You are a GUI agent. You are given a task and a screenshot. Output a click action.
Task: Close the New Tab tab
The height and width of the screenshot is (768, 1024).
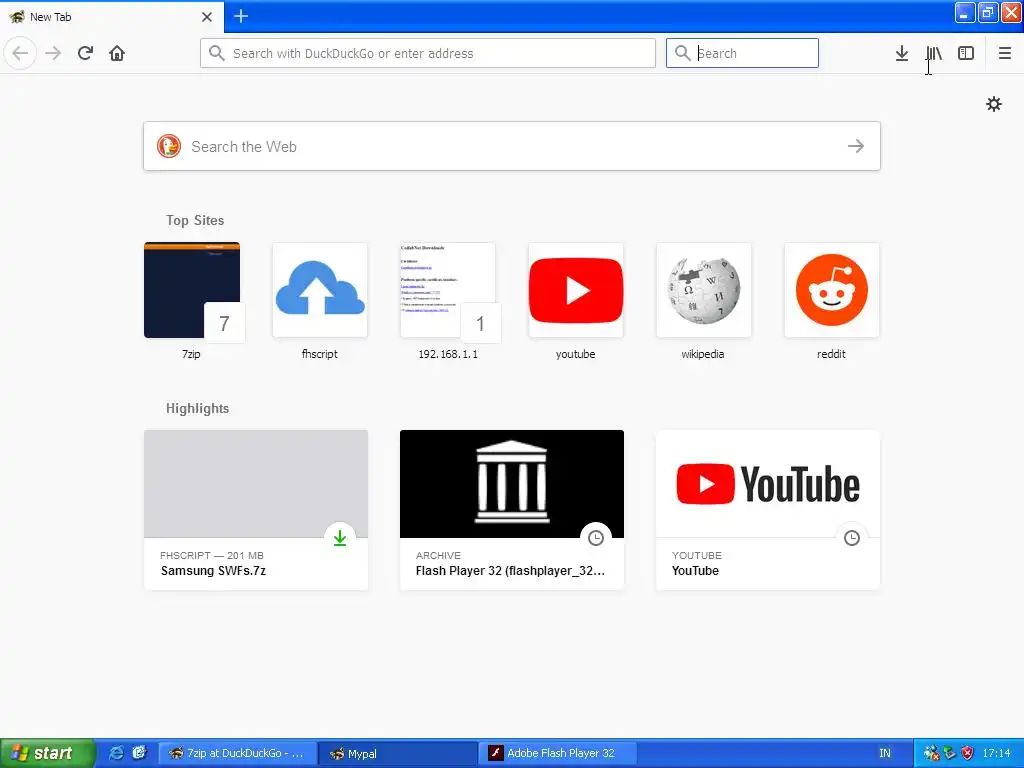click(x=207, y=17)
